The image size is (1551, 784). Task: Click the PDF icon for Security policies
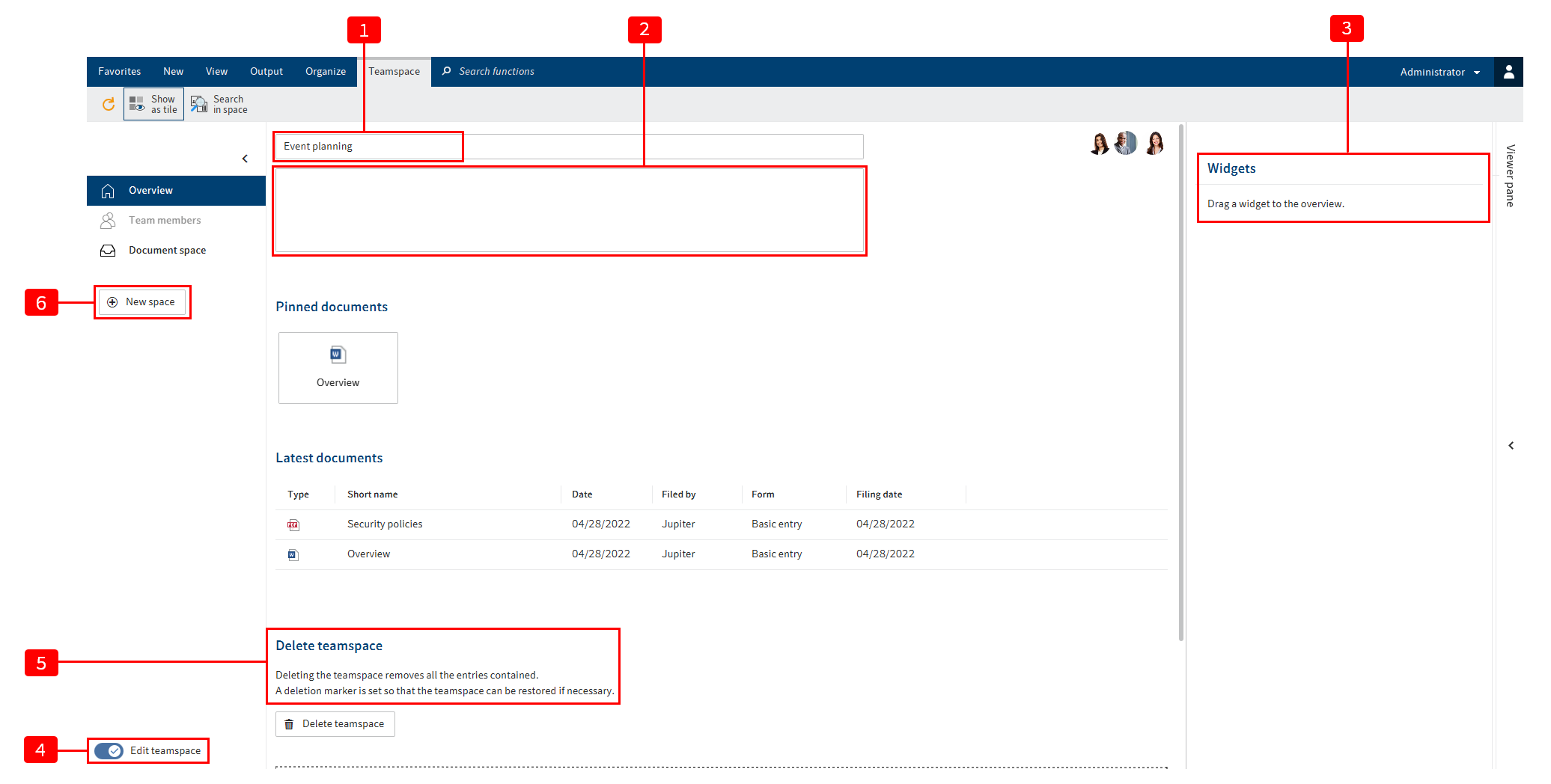click(x=293, y=525)
